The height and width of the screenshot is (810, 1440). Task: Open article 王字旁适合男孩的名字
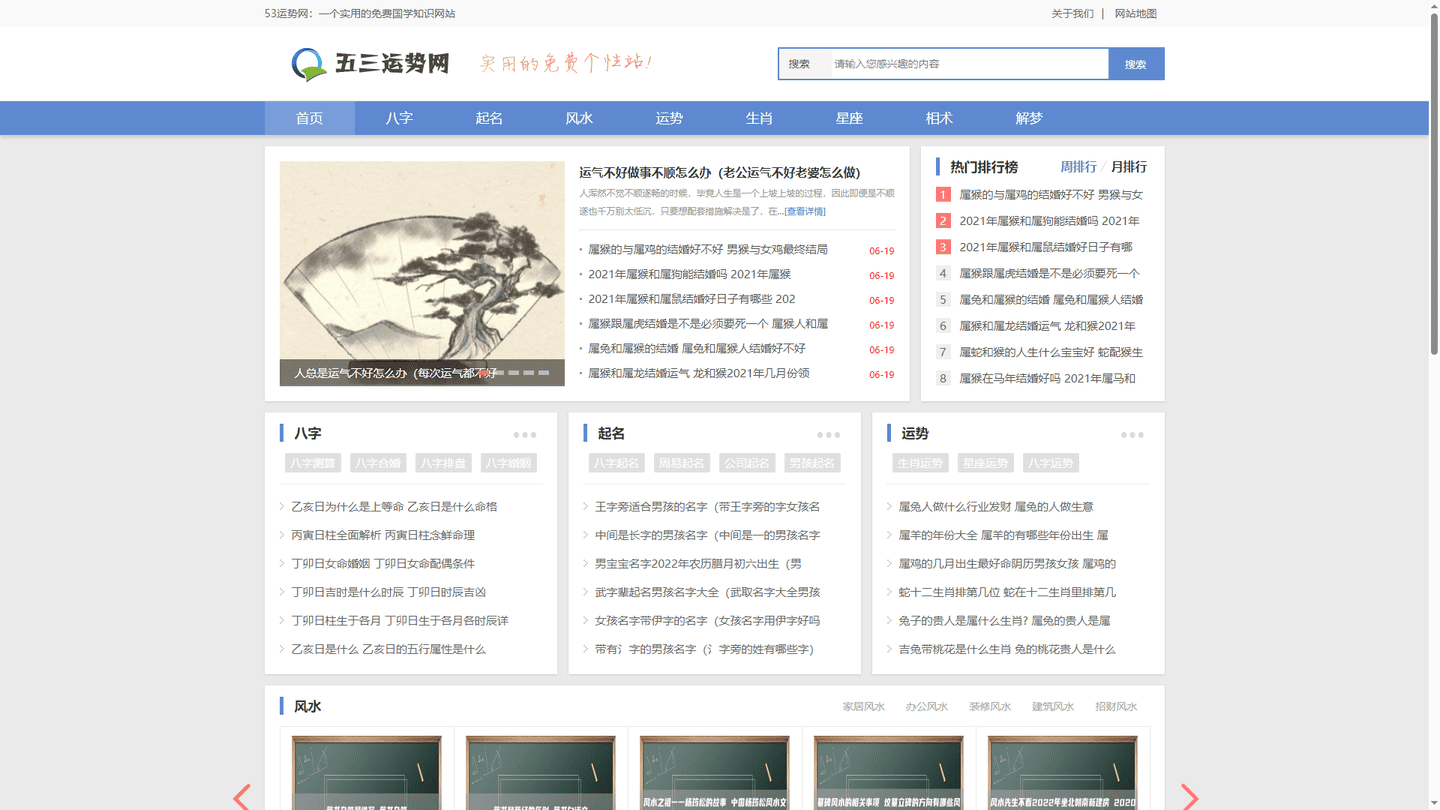click(707, 507)
